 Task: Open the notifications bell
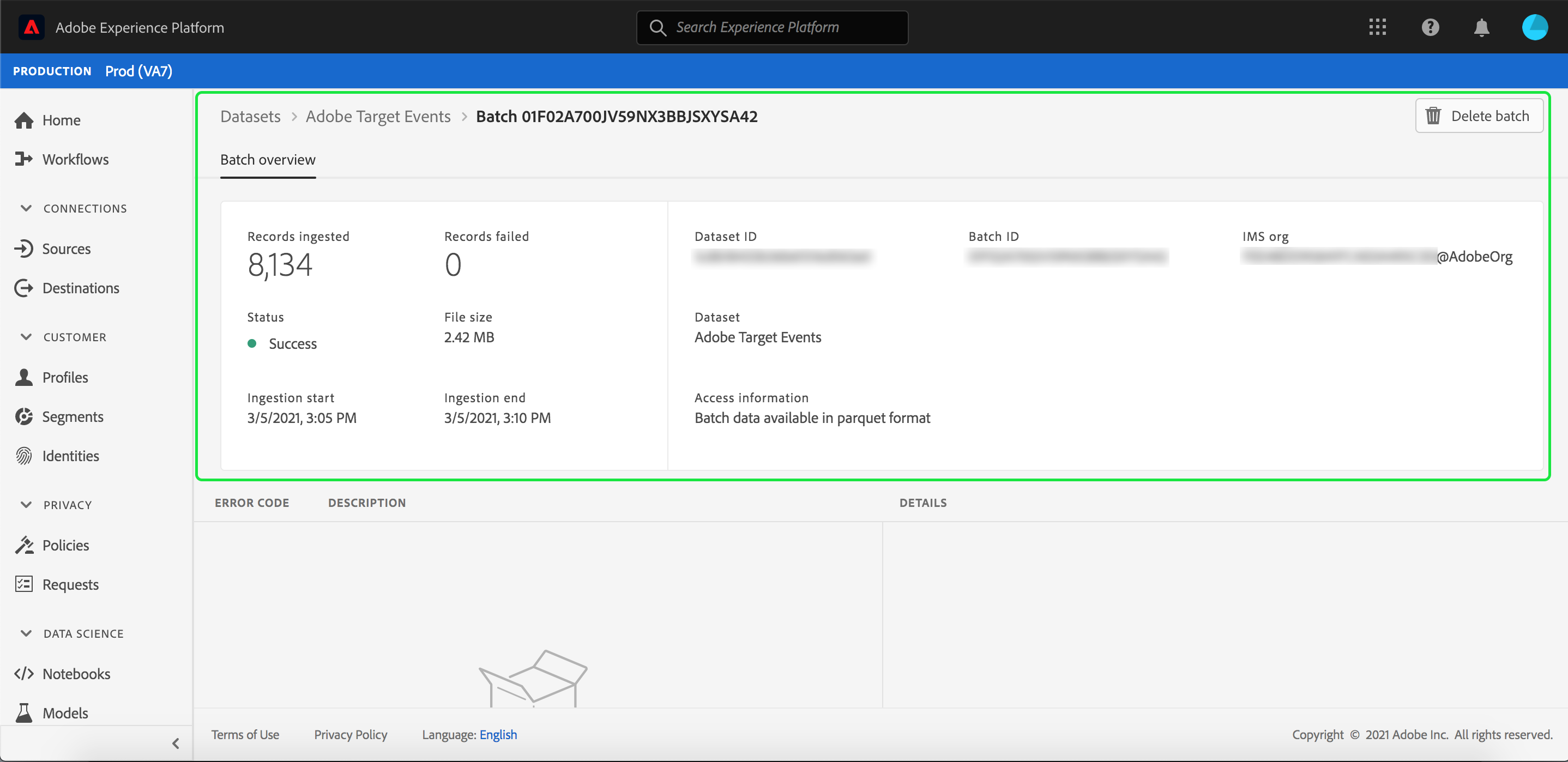coord(1481,27)
